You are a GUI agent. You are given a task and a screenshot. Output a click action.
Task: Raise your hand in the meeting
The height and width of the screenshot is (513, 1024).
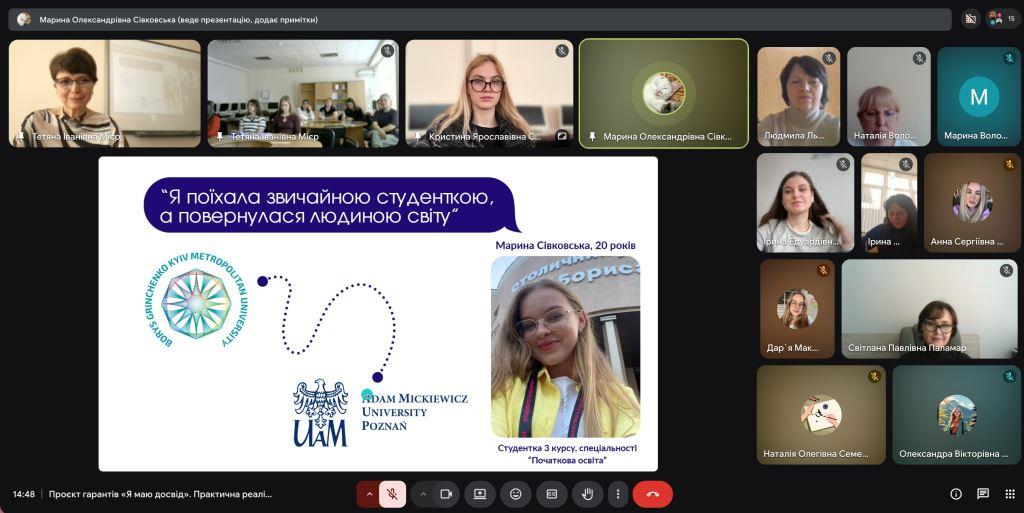(588, 494)
